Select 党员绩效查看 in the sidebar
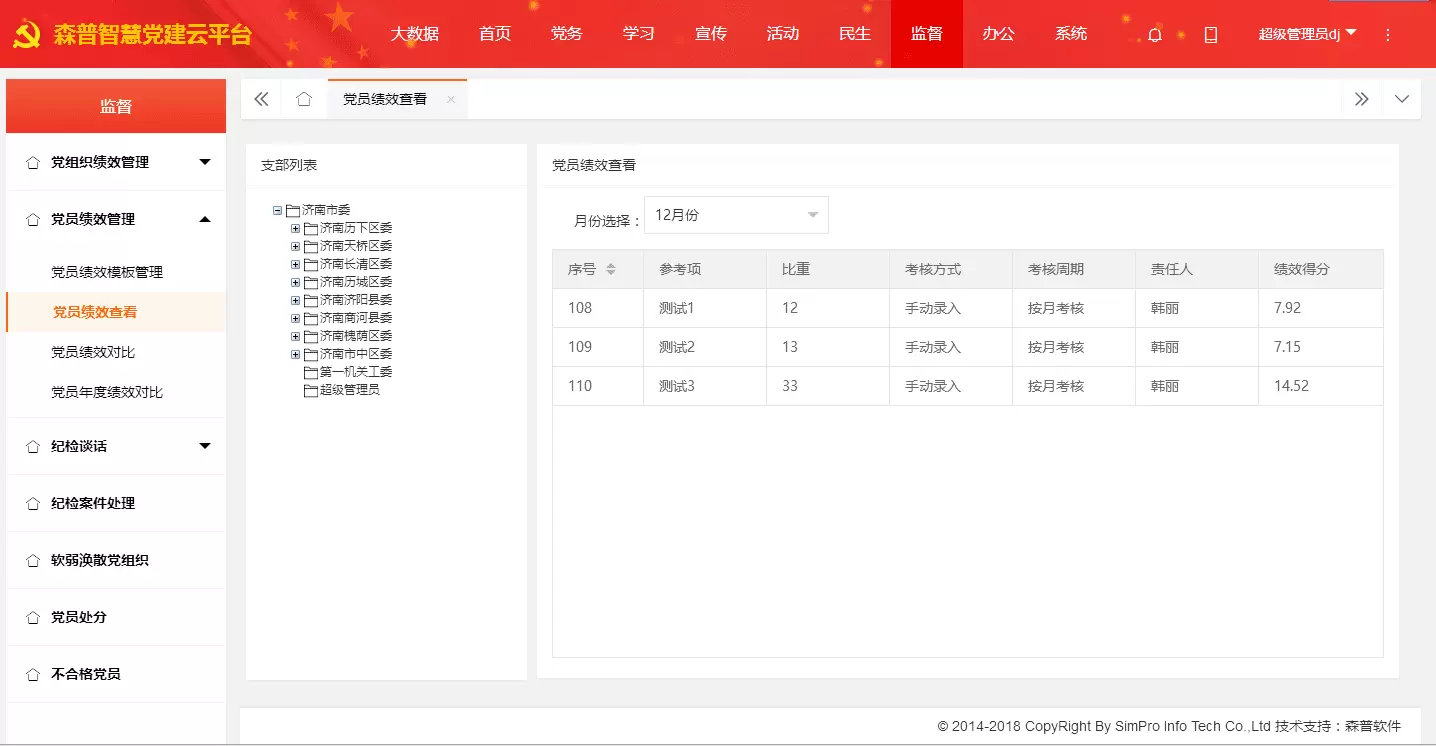This screenshot has height=746, width=1436. tap(116, 312)
